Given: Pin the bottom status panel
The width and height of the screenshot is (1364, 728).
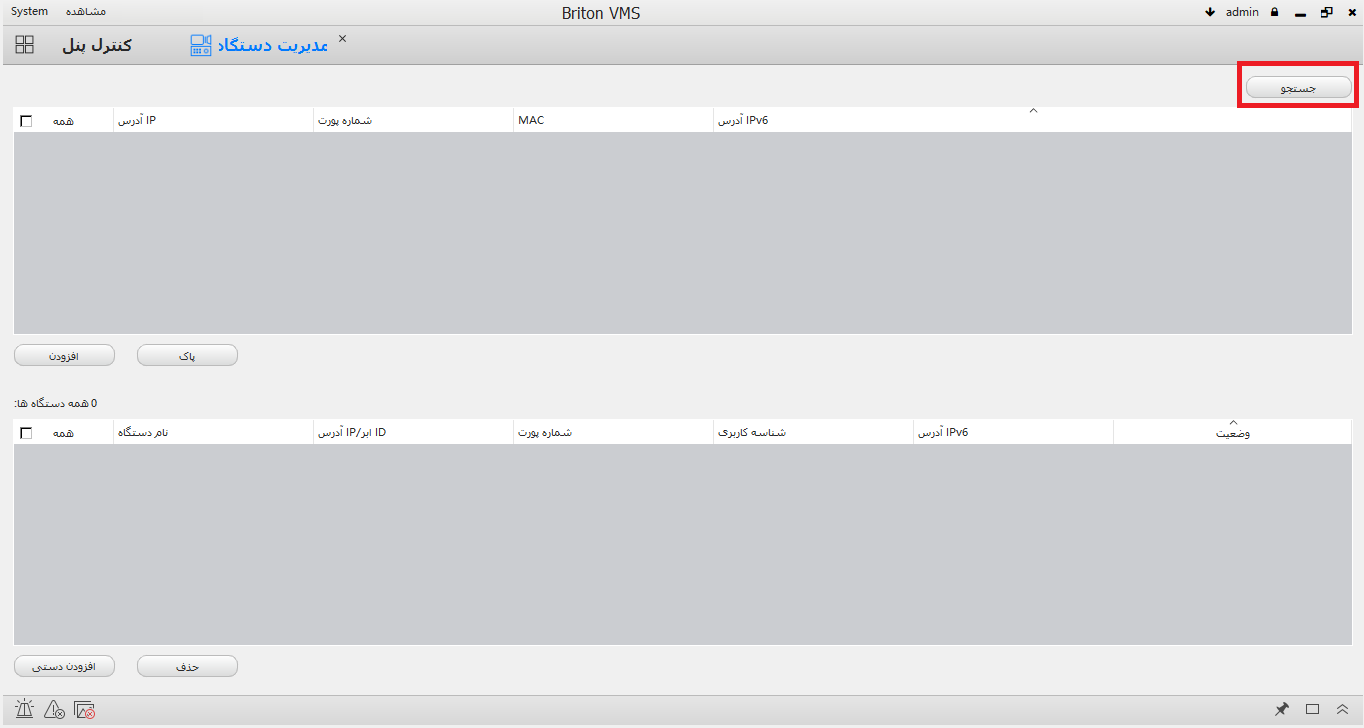Looking at the screenshot, I should pos(1282,709).
